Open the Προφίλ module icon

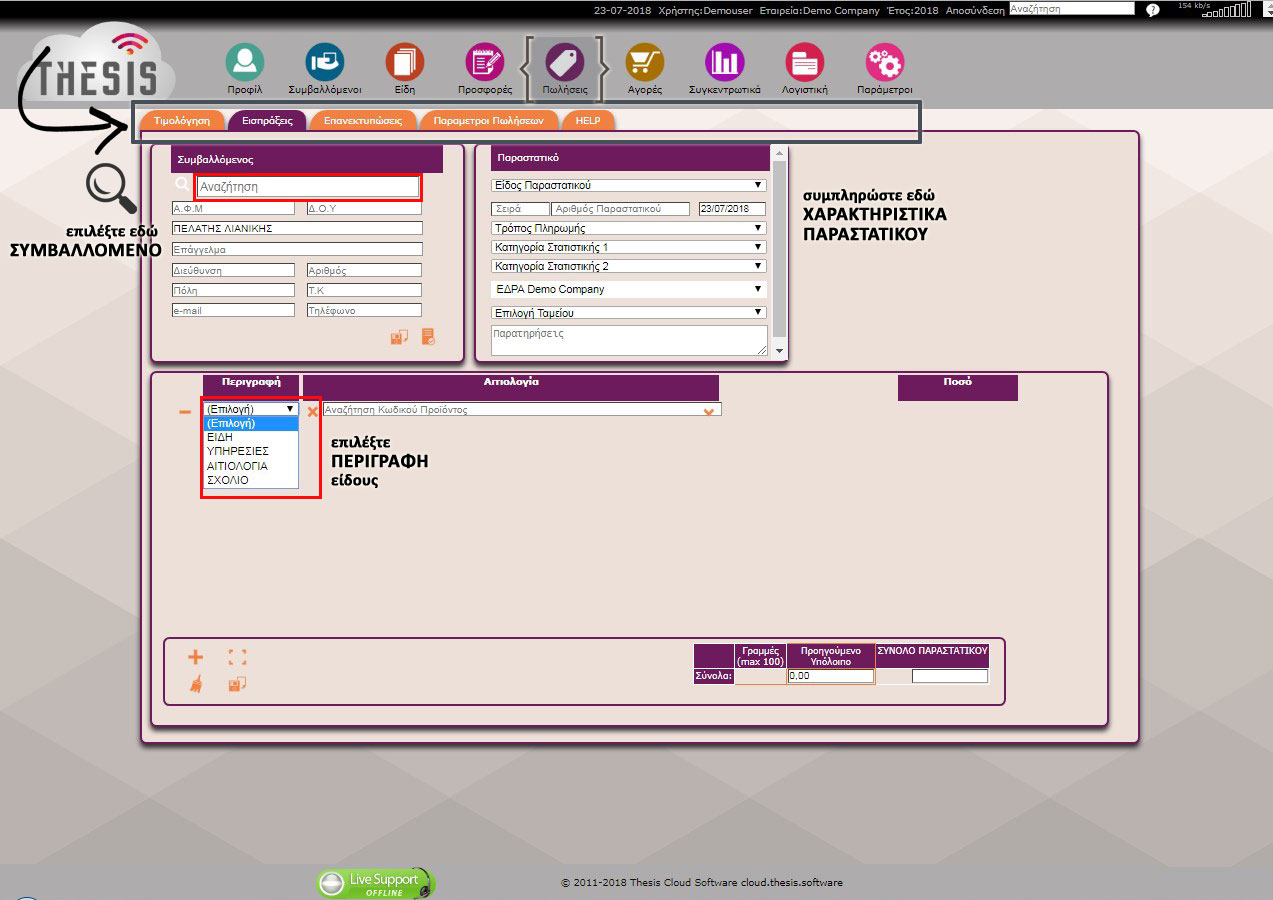coord(244,62)
